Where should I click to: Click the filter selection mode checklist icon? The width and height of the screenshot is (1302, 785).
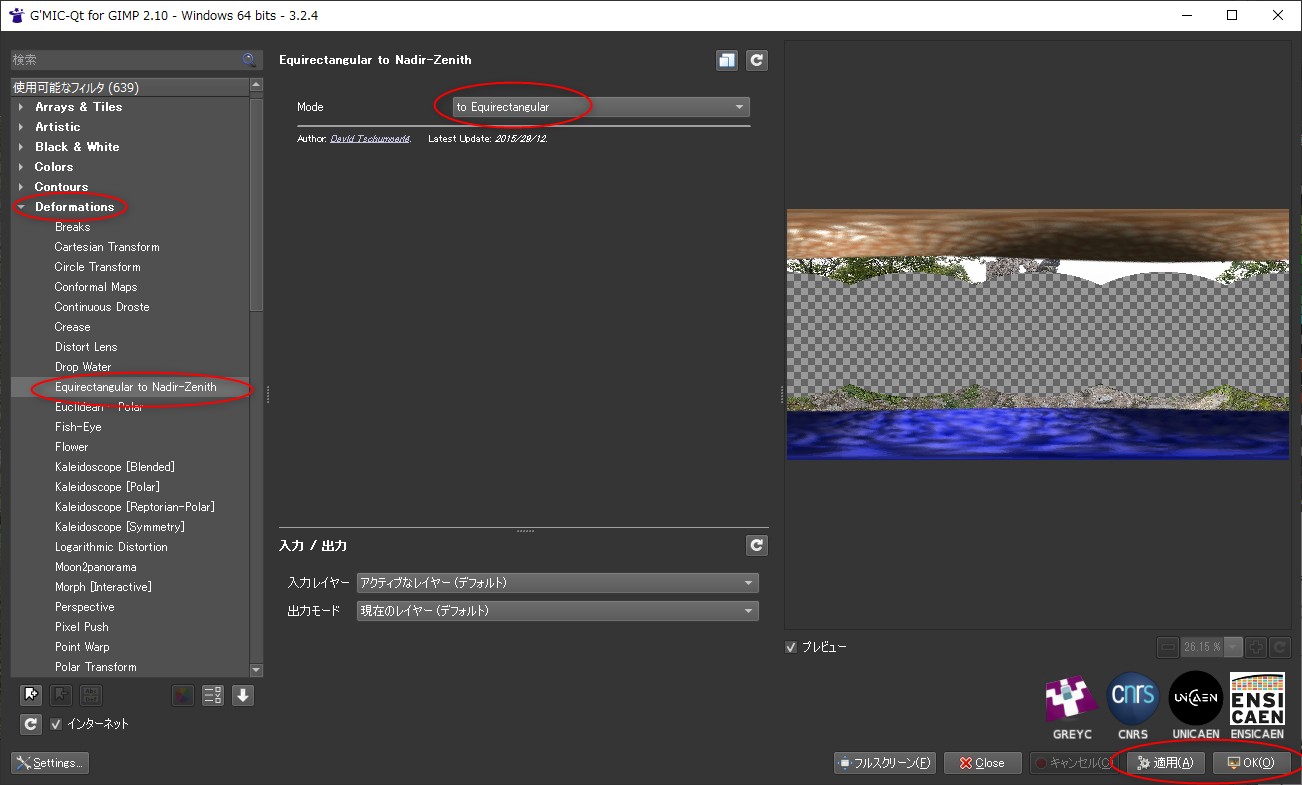pos(212,695)
